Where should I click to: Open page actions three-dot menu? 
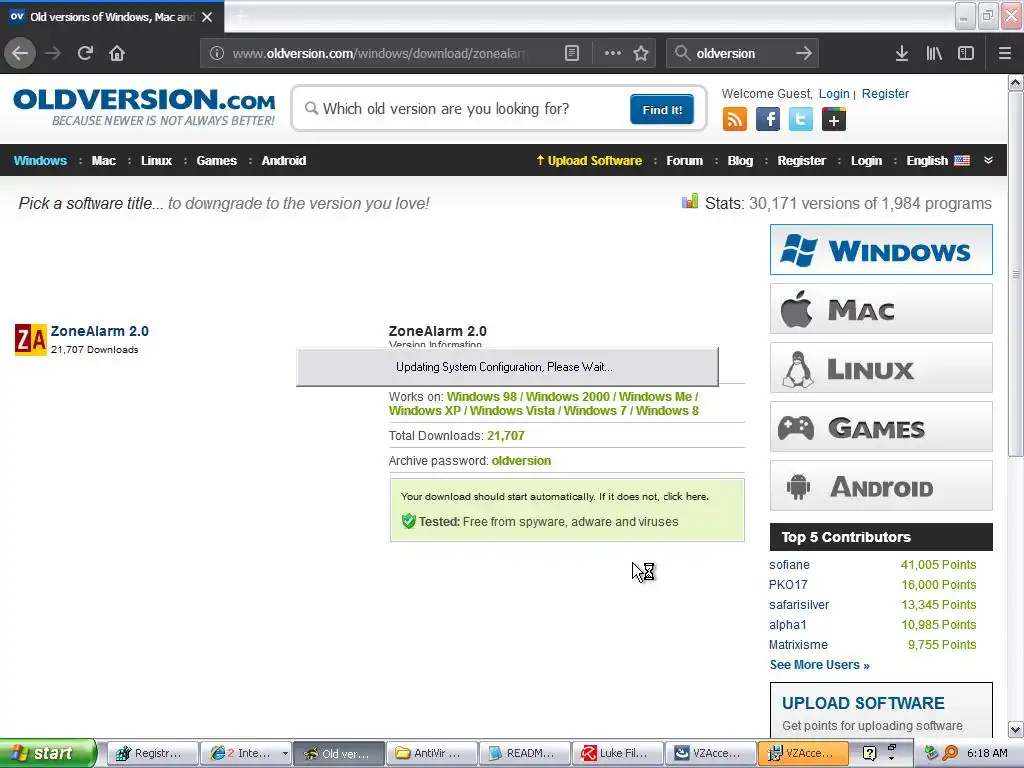coord(613,53)
